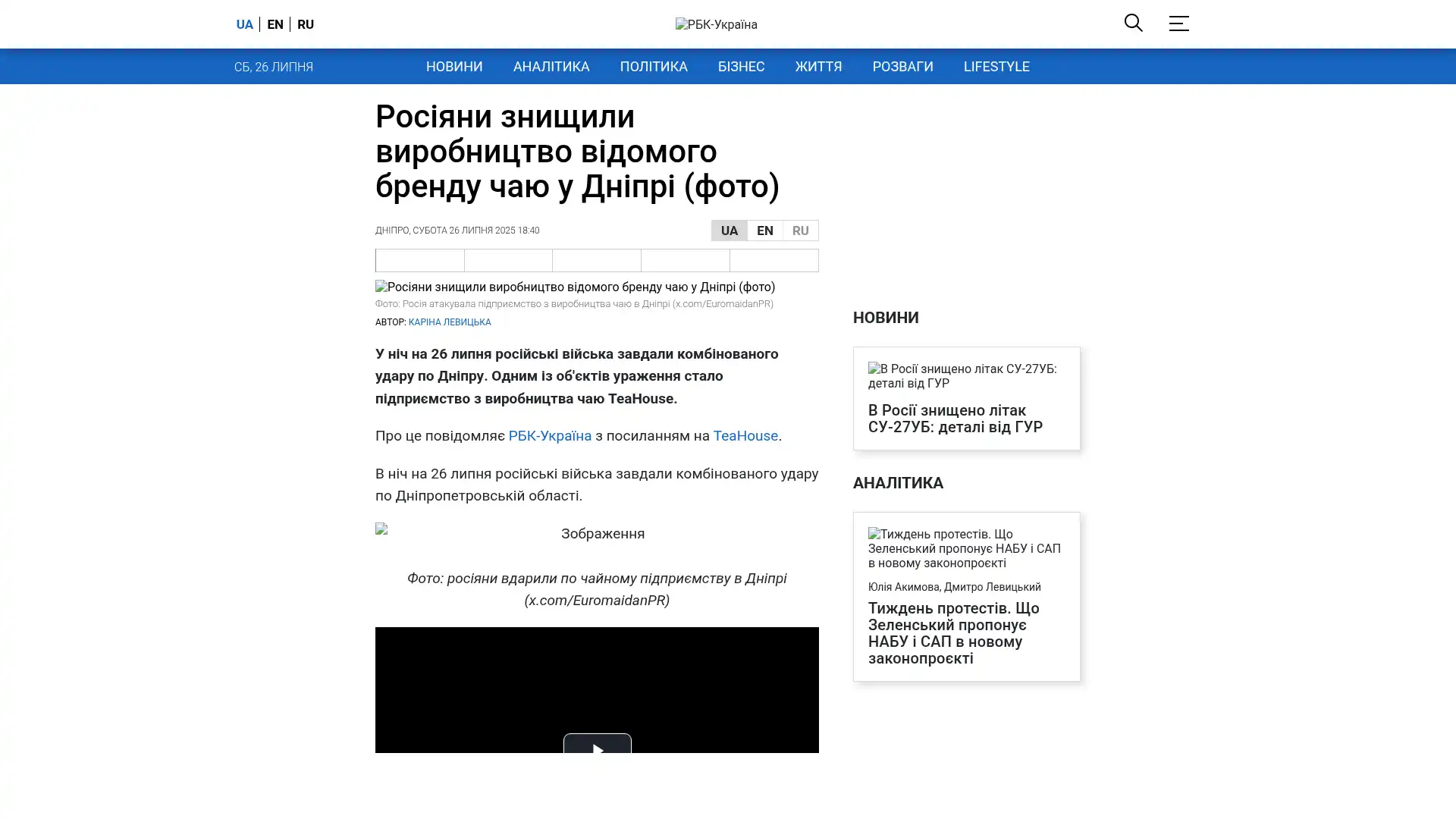Open the search magnifier icon
1456x819 pixels.
1133,23
